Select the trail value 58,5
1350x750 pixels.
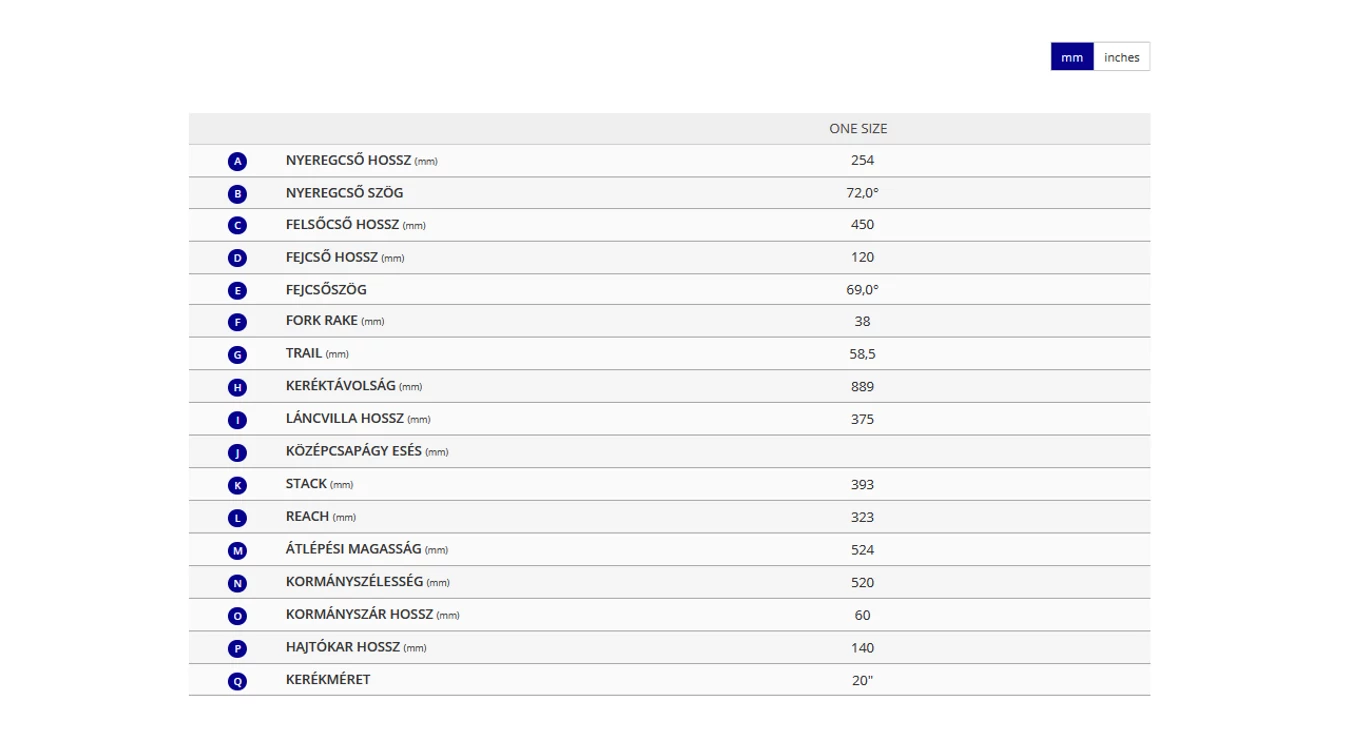click(x=862, y=354)
